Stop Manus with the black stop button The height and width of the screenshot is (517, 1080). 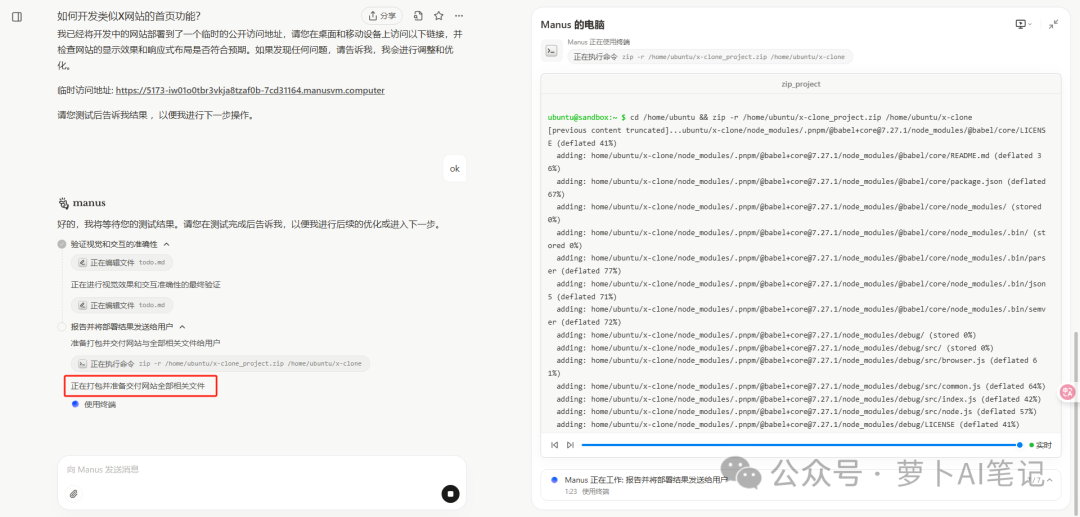tap(450, 493)
